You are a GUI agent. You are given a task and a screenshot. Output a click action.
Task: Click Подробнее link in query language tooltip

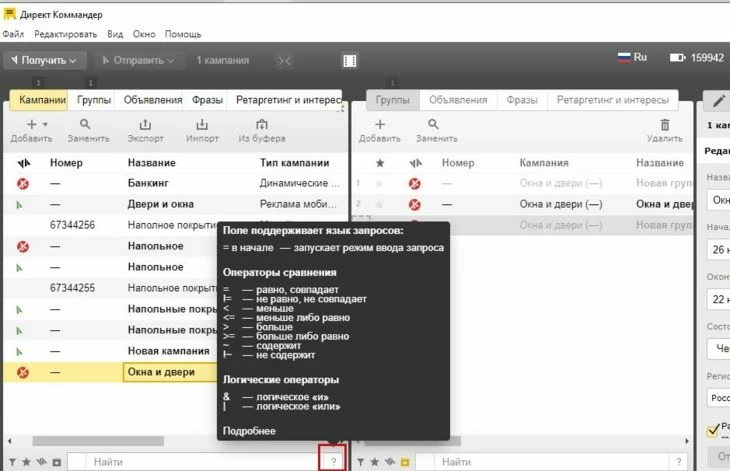[x=249, y=431]
